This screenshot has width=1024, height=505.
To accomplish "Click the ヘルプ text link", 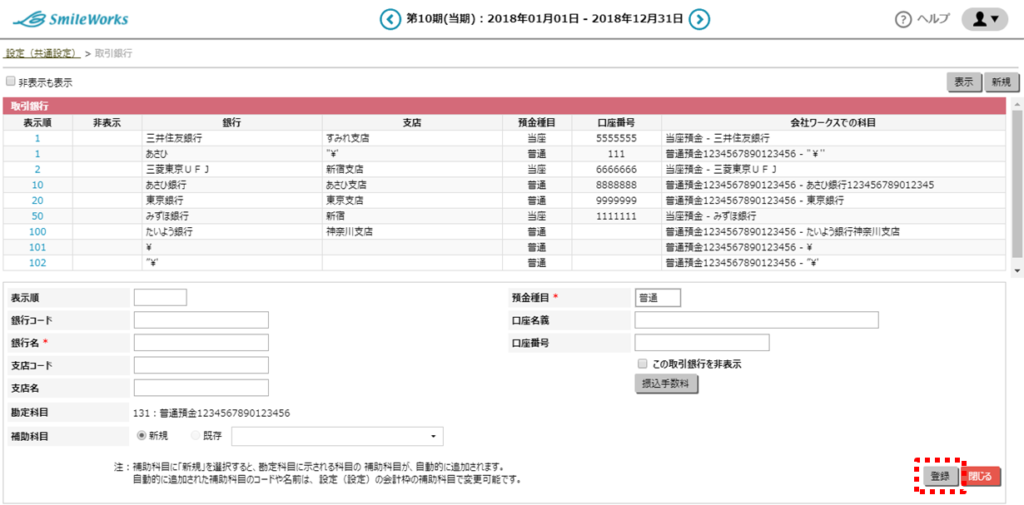I will 934,20.
